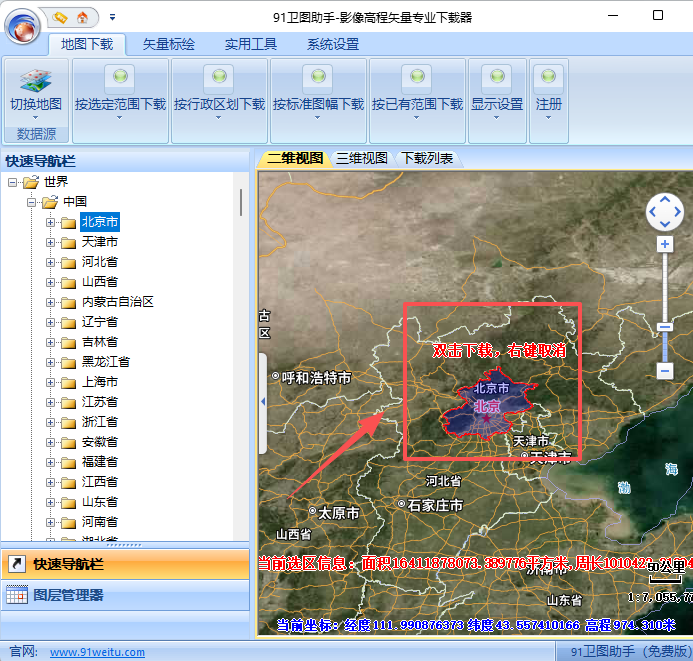Screen dimensions: 693x661
Task: Expand the 辽宁省 tree node
Action: pos(50,323)
